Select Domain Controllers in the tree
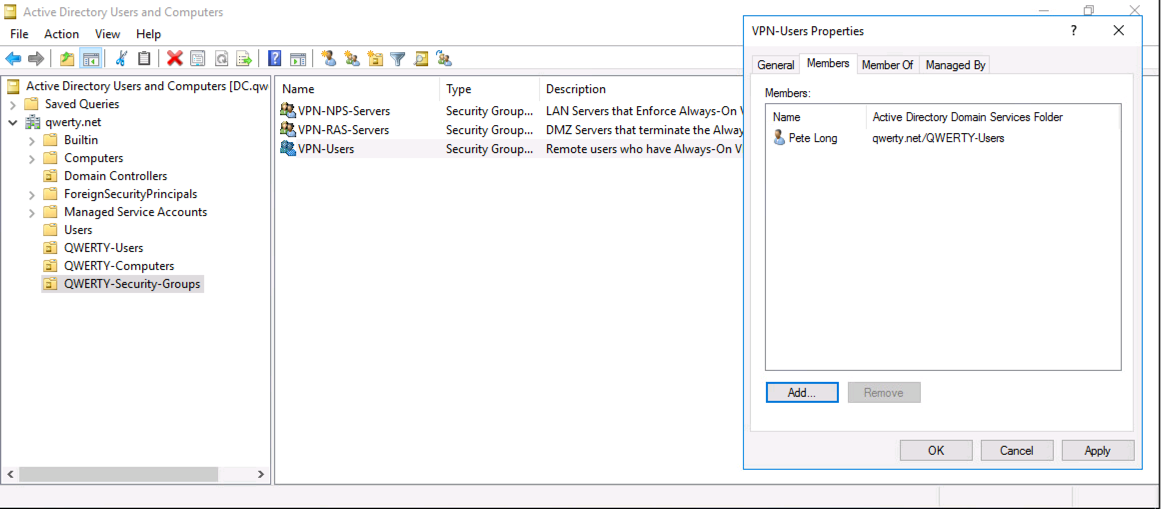The width and height of the screenshot is (1161, 509). point(116,176)
